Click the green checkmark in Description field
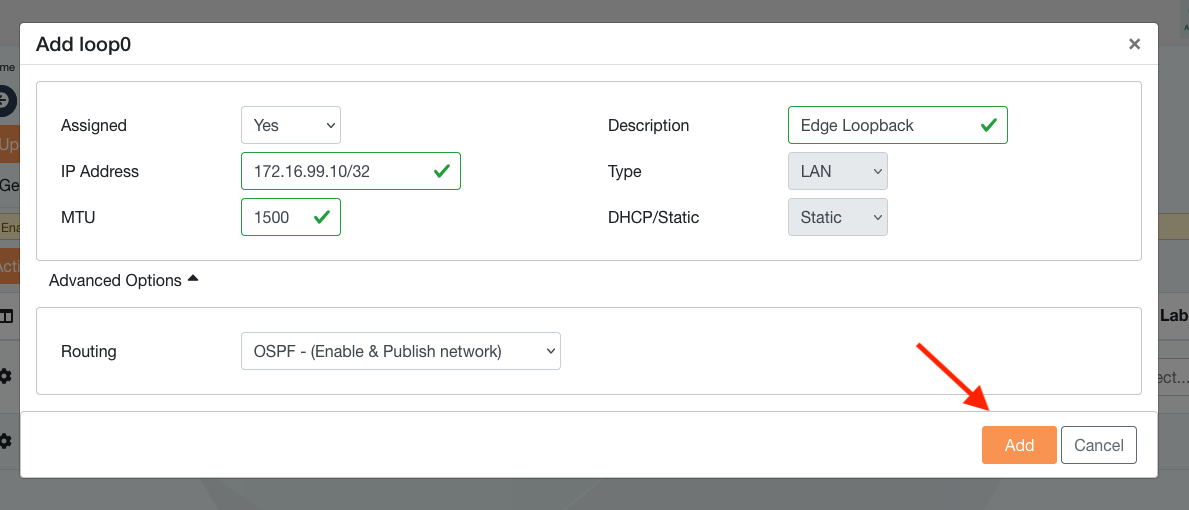Viewport: 1189px width, 510px height. click(x=988, y=125)
